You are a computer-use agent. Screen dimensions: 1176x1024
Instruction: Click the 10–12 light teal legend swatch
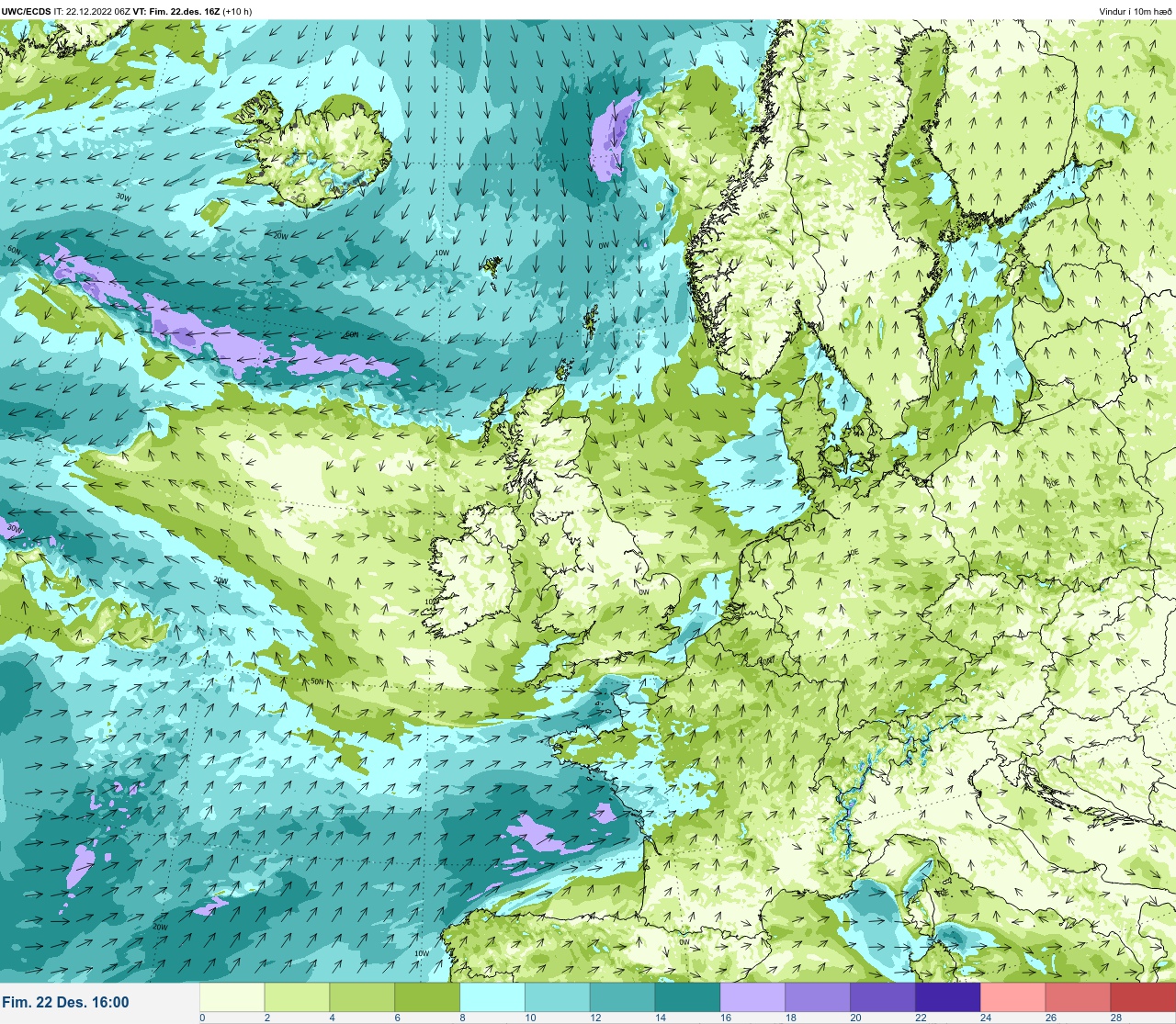coord(558,997)
